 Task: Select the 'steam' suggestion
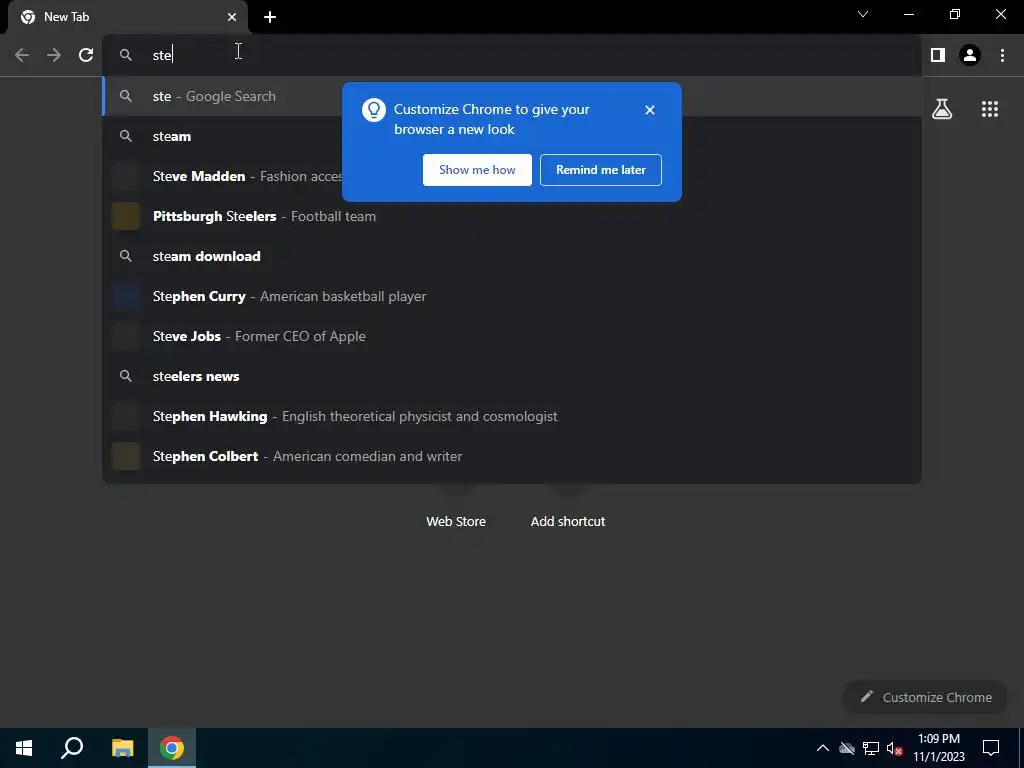coord(512,136)
